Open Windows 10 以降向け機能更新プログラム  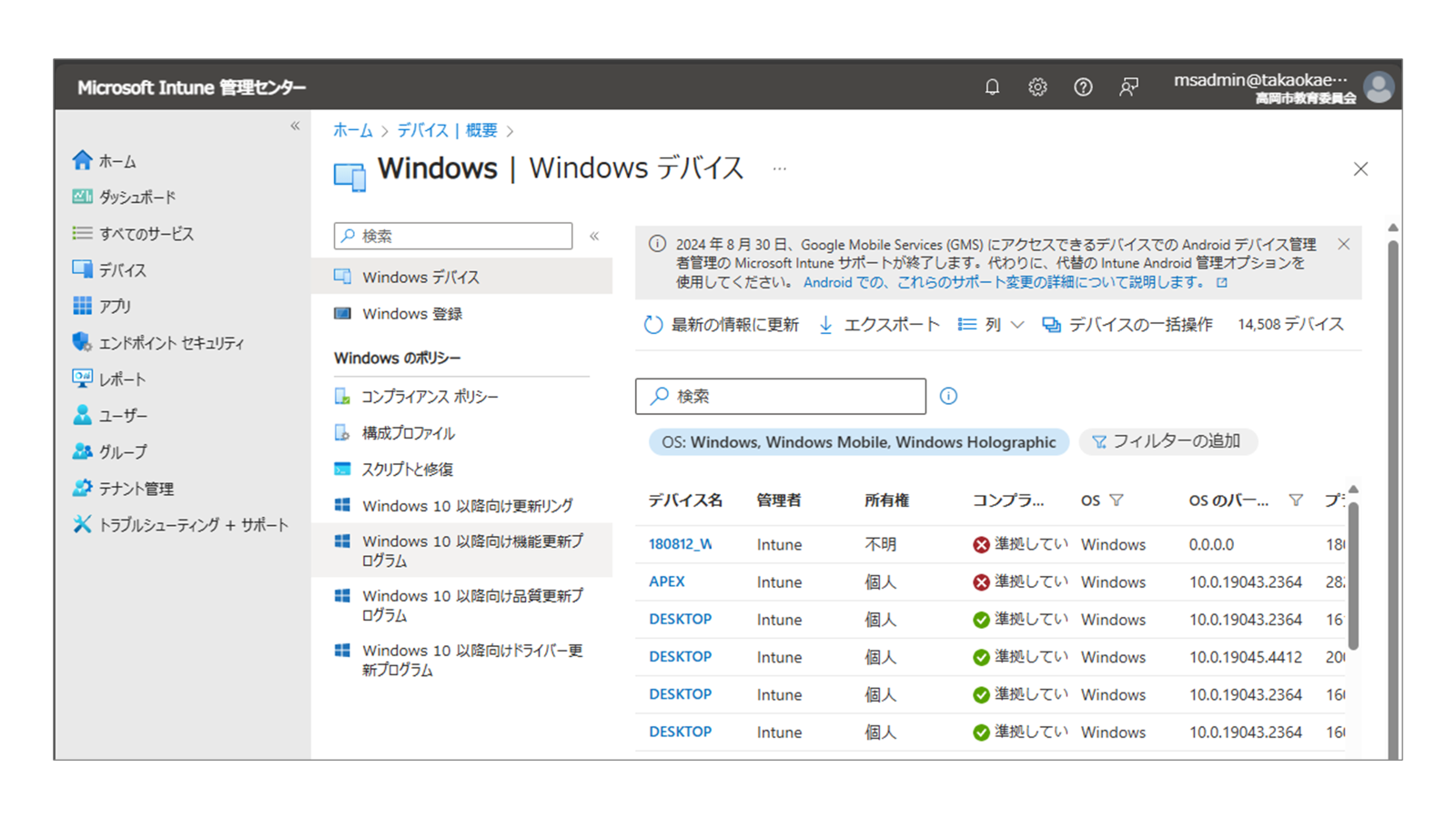(461, 551)
